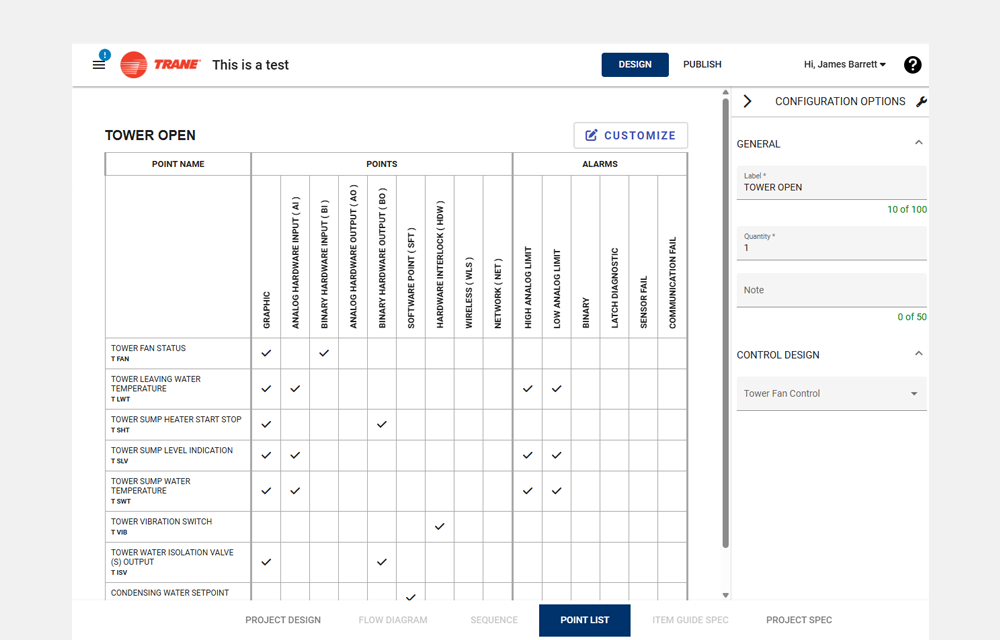Click the 'WIRELESS ( WLS )' column header
The height and width of the screenshot is (640, 1000).
point(469,293)
